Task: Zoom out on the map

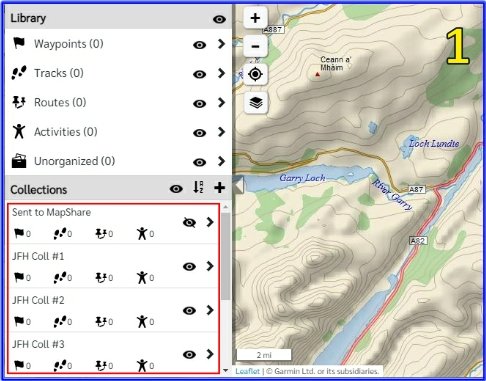Action: tap(255, 46)
